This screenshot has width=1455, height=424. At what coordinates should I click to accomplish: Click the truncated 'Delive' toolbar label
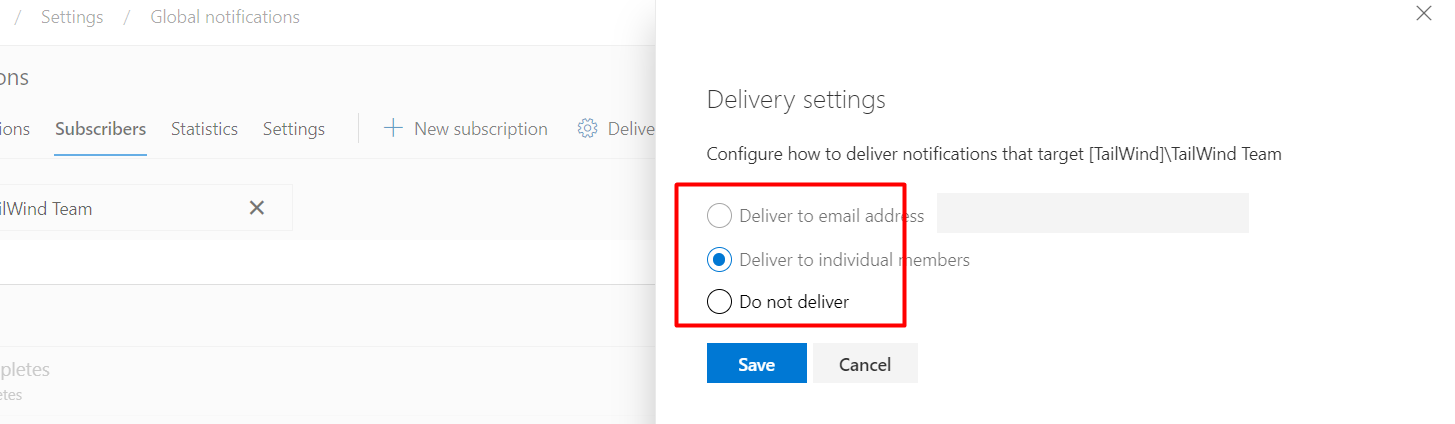631,129
